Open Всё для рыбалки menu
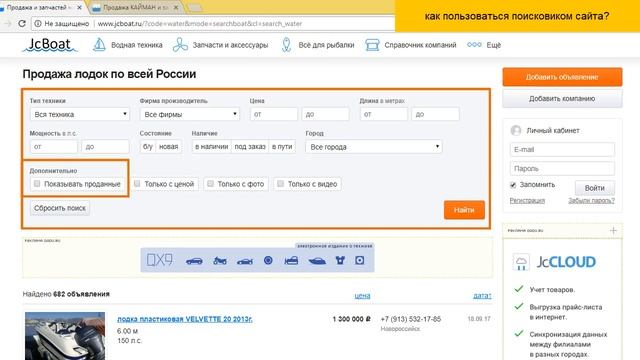Screen dimensions: 640x360 [x=326, y=45]
